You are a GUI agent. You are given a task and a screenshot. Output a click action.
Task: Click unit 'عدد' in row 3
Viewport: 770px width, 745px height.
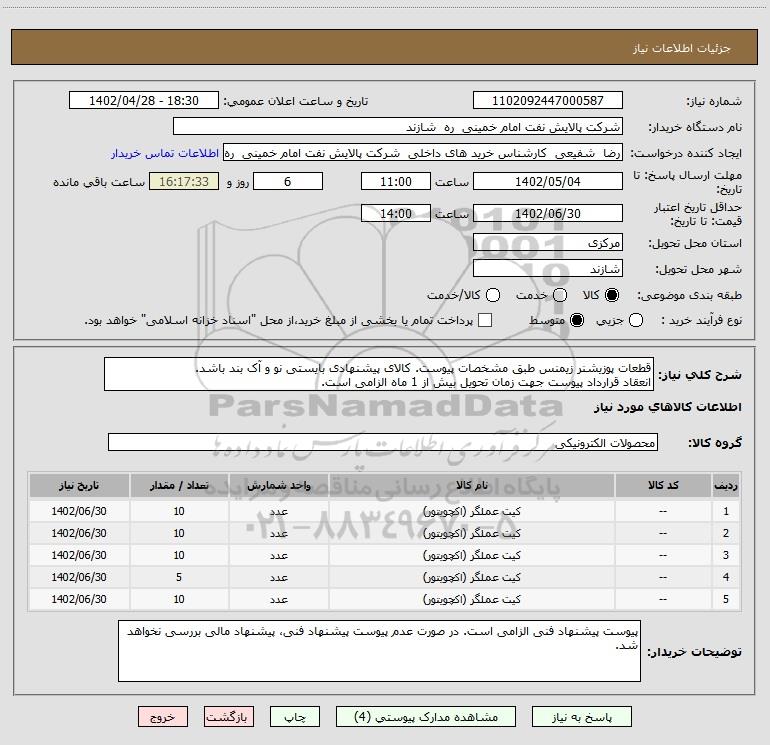tap(278, 555)
